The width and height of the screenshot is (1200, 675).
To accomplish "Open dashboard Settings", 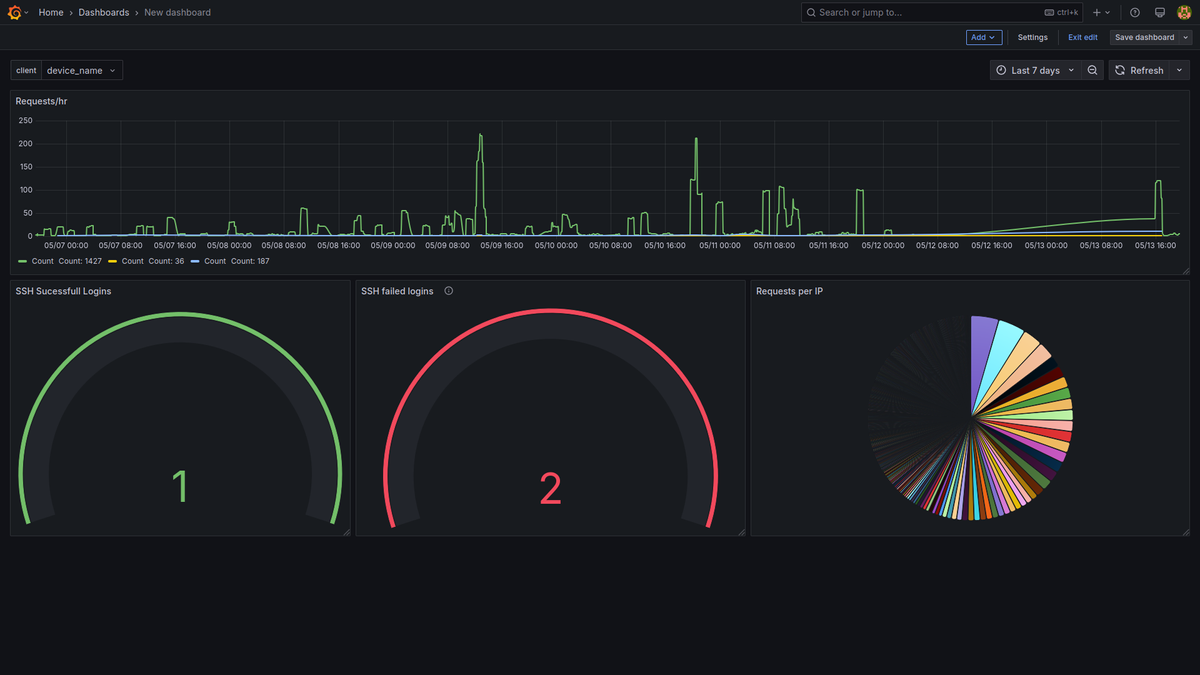I will tap(1033, 37).
